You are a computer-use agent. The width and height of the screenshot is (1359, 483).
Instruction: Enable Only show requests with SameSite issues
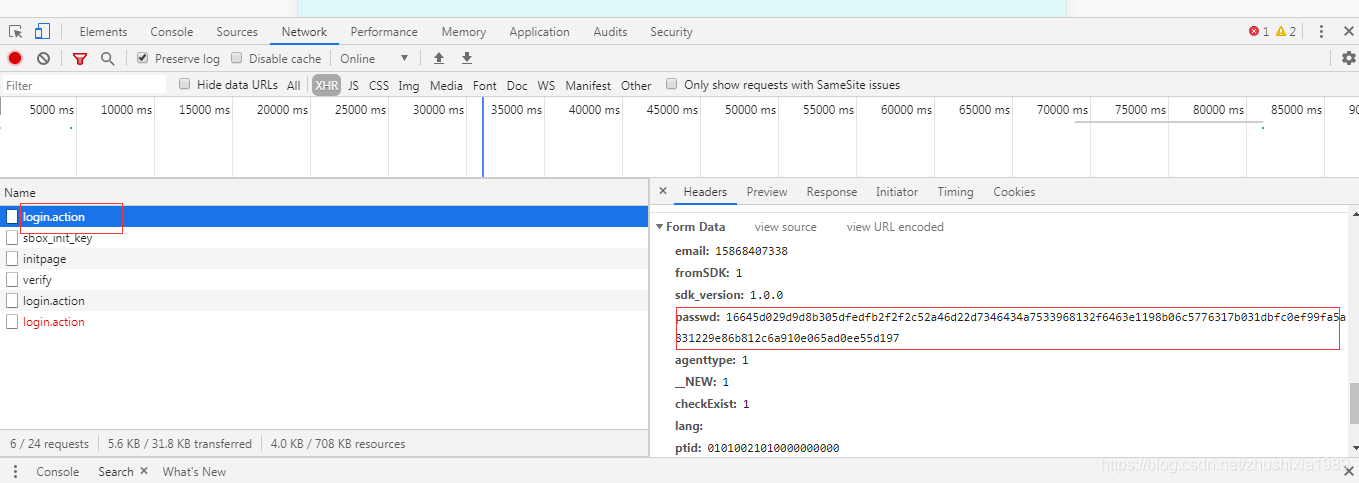(672, 85)
